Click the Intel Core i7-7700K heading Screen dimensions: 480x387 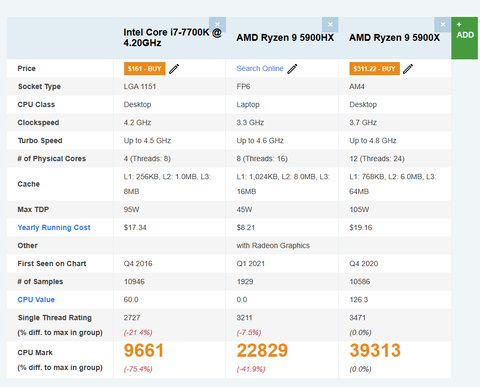172,37
